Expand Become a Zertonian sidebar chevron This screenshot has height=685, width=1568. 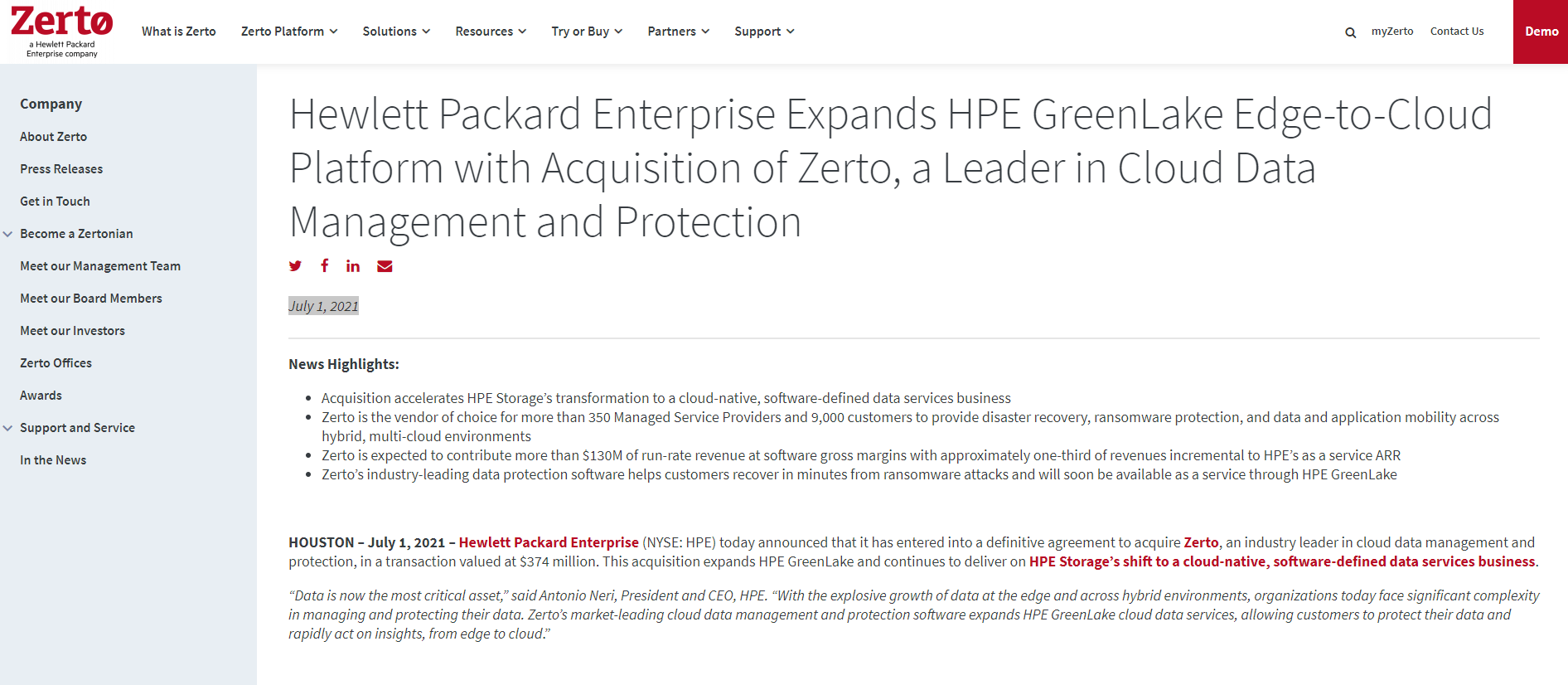[x=7, y=234]
